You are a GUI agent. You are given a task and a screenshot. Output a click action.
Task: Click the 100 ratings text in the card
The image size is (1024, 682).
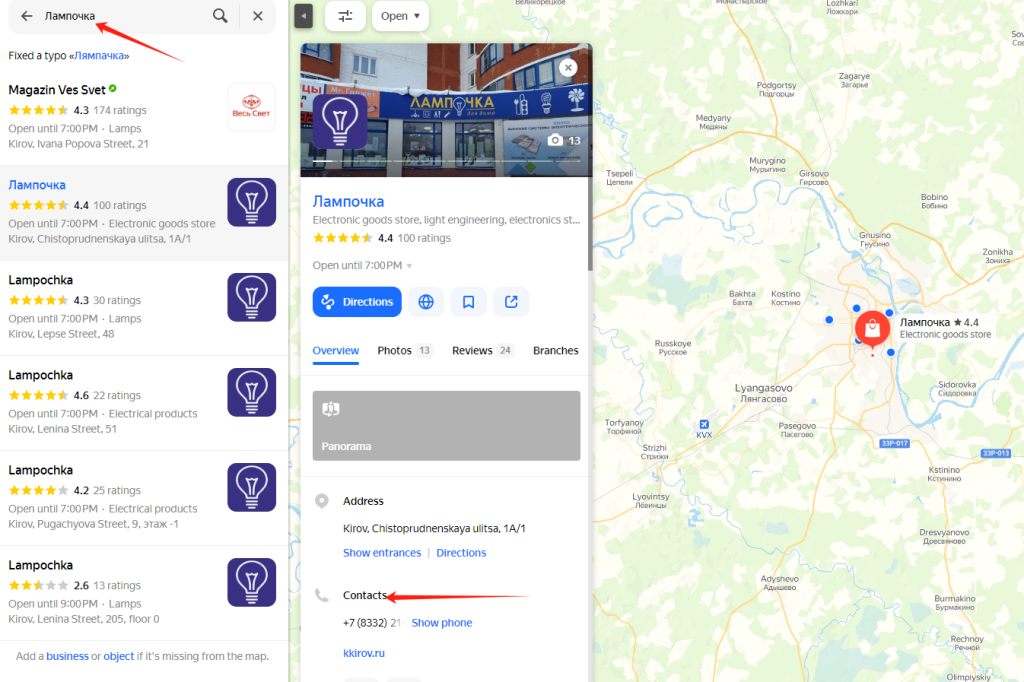click(424, 238)
